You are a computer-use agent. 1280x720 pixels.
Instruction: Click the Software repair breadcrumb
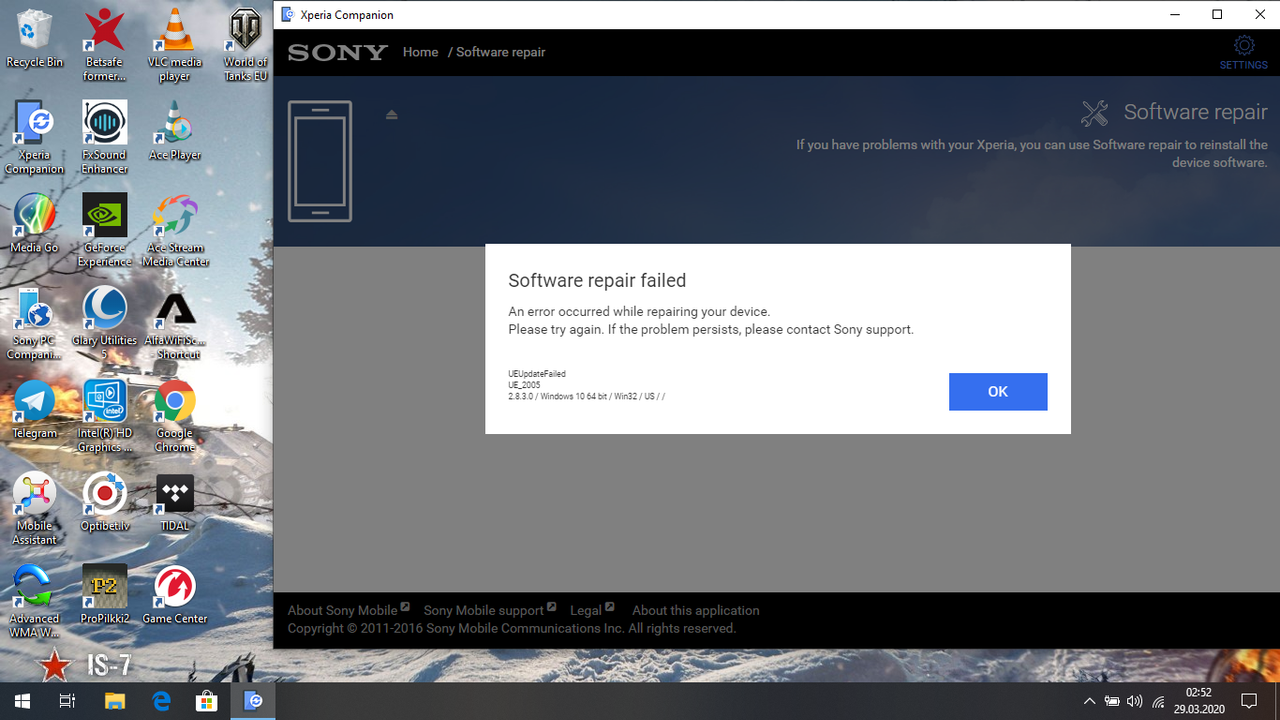pos(501,52)
